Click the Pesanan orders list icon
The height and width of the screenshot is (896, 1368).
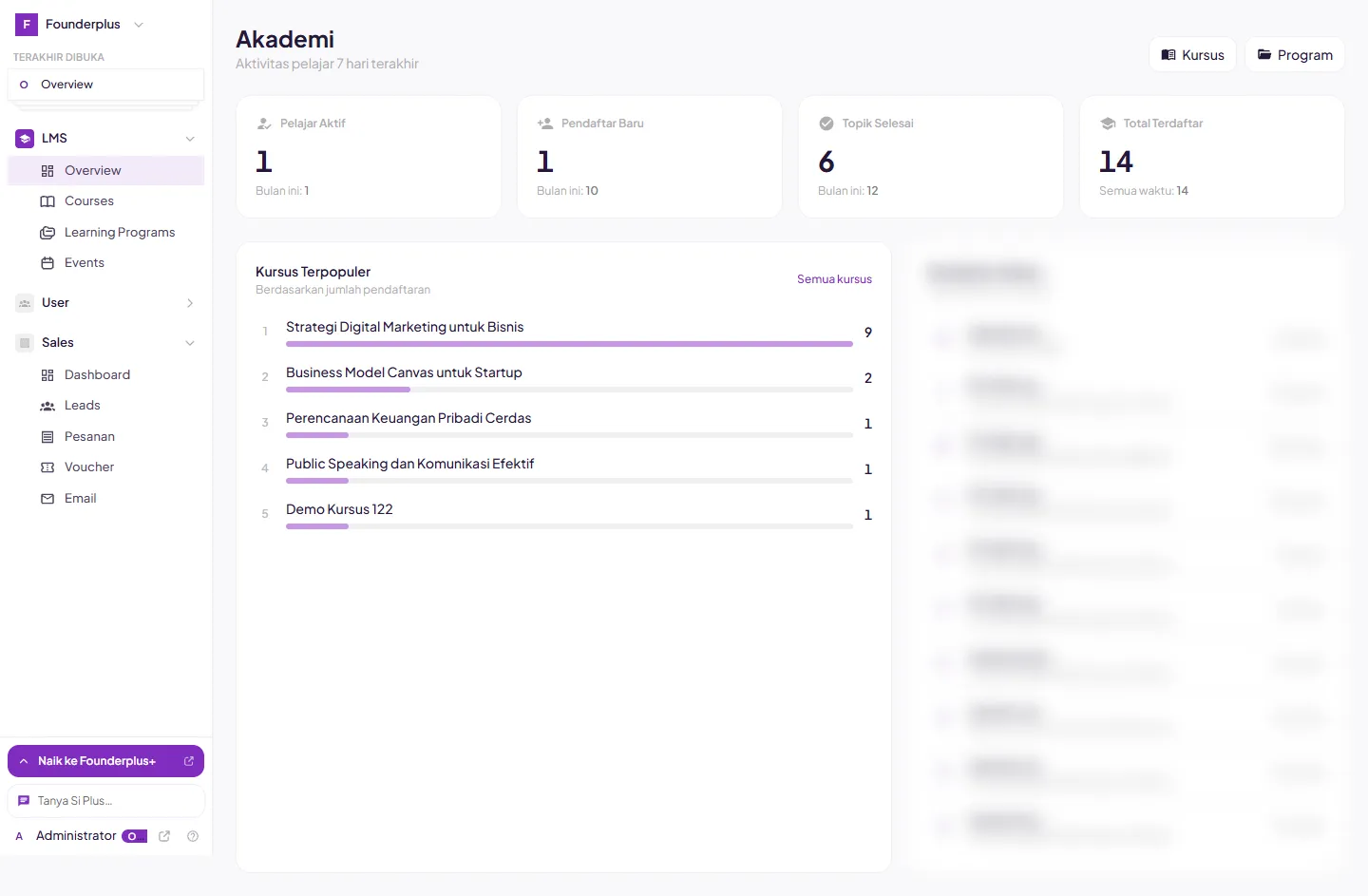click(47, 437)
